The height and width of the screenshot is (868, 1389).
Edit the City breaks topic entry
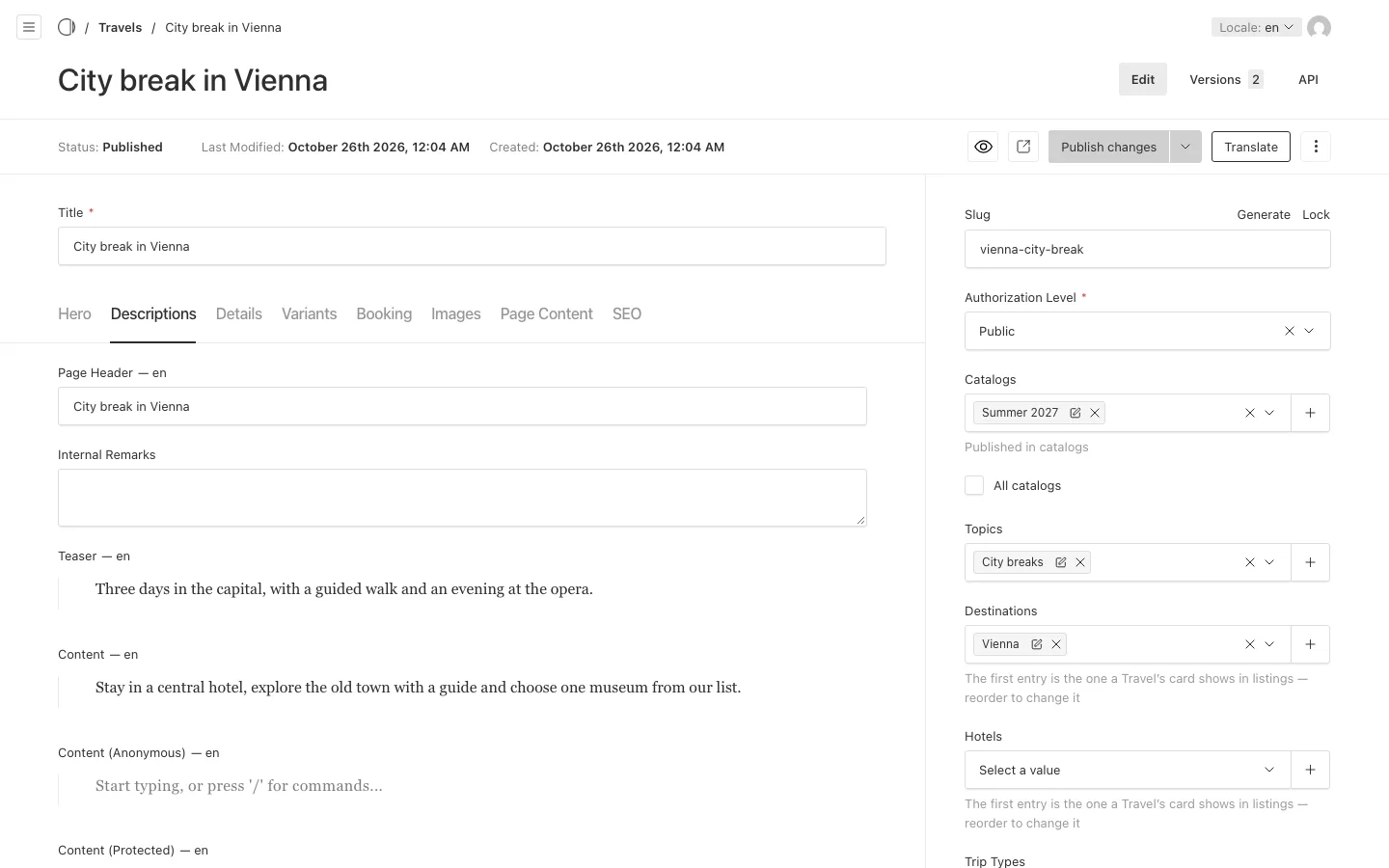1061,562
